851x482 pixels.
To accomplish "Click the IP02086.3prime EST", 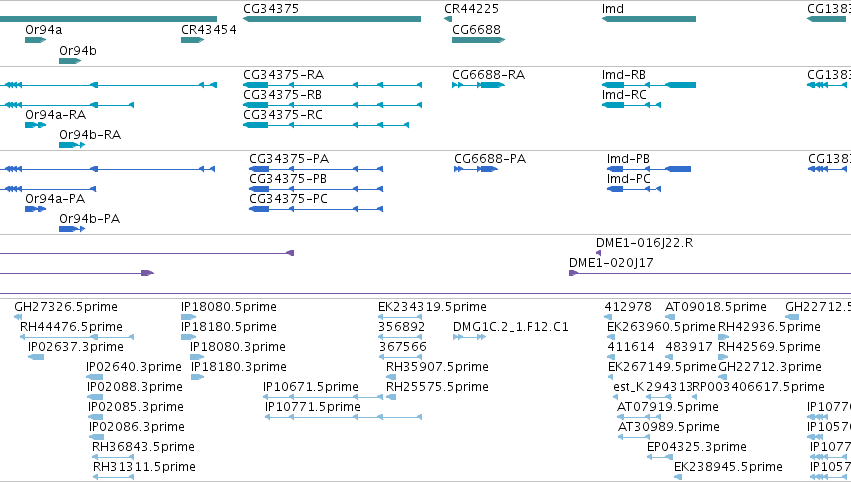I will [96, 437].
